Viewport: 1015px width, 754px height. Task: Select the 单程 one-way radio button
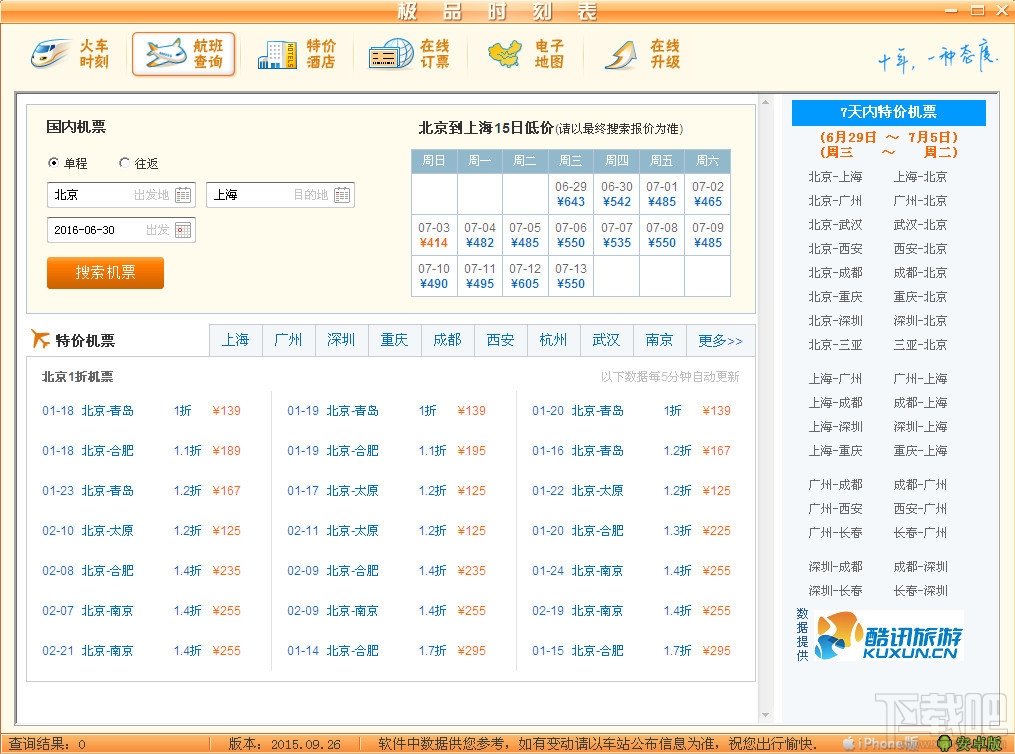point(54,163)
